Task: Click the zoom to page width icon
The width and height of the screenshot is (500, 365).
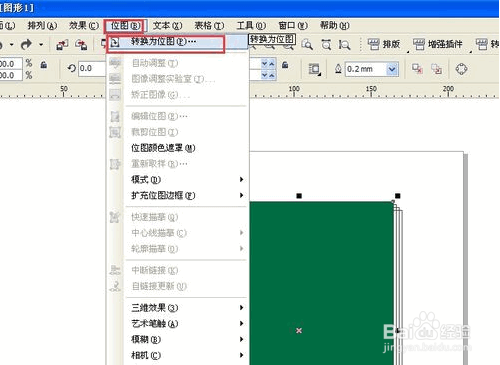Action: (344, 44)
